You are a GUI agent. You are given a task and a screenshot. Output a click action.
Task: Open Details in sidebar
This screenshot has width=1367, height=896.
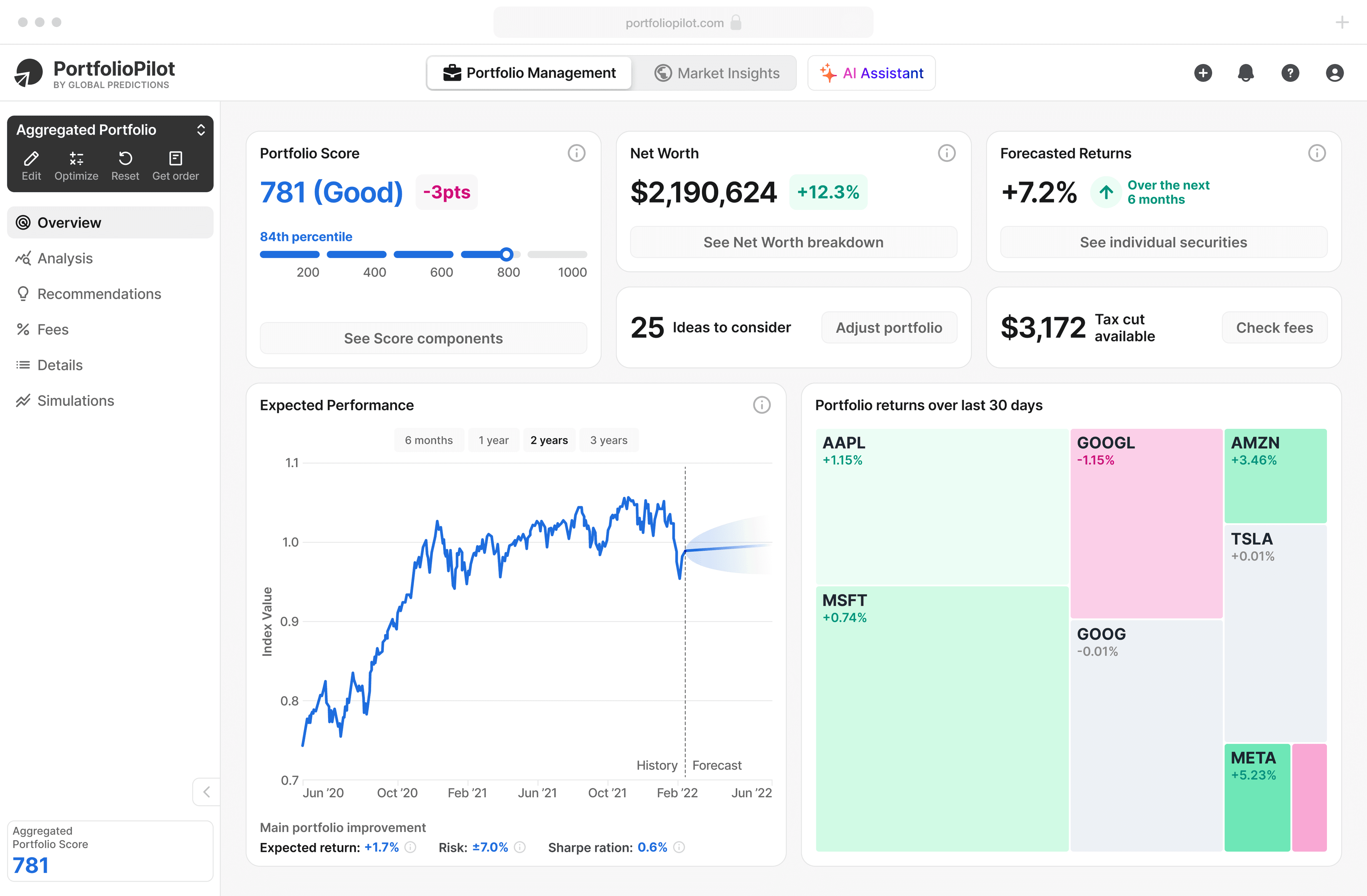[110, 365]
